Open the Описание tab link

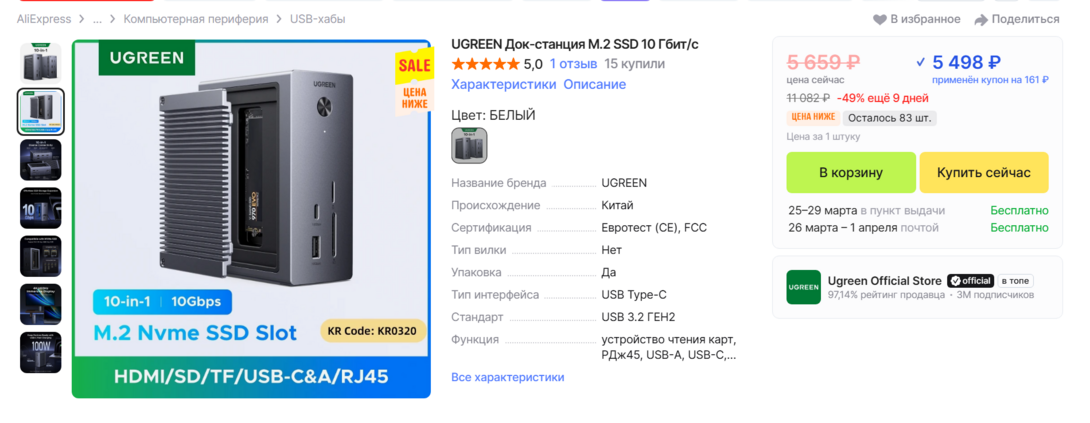594,84
